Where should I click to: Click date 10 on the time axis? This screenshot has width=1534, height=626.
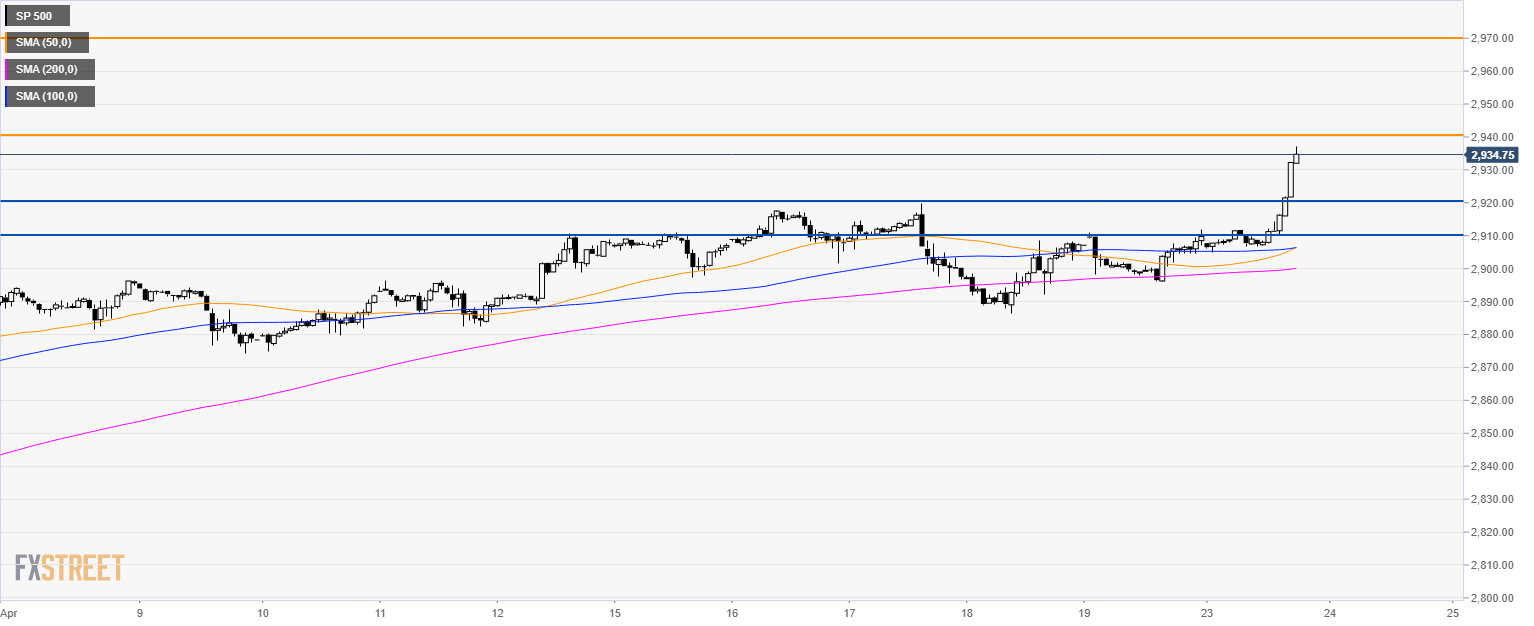[262, 612]
